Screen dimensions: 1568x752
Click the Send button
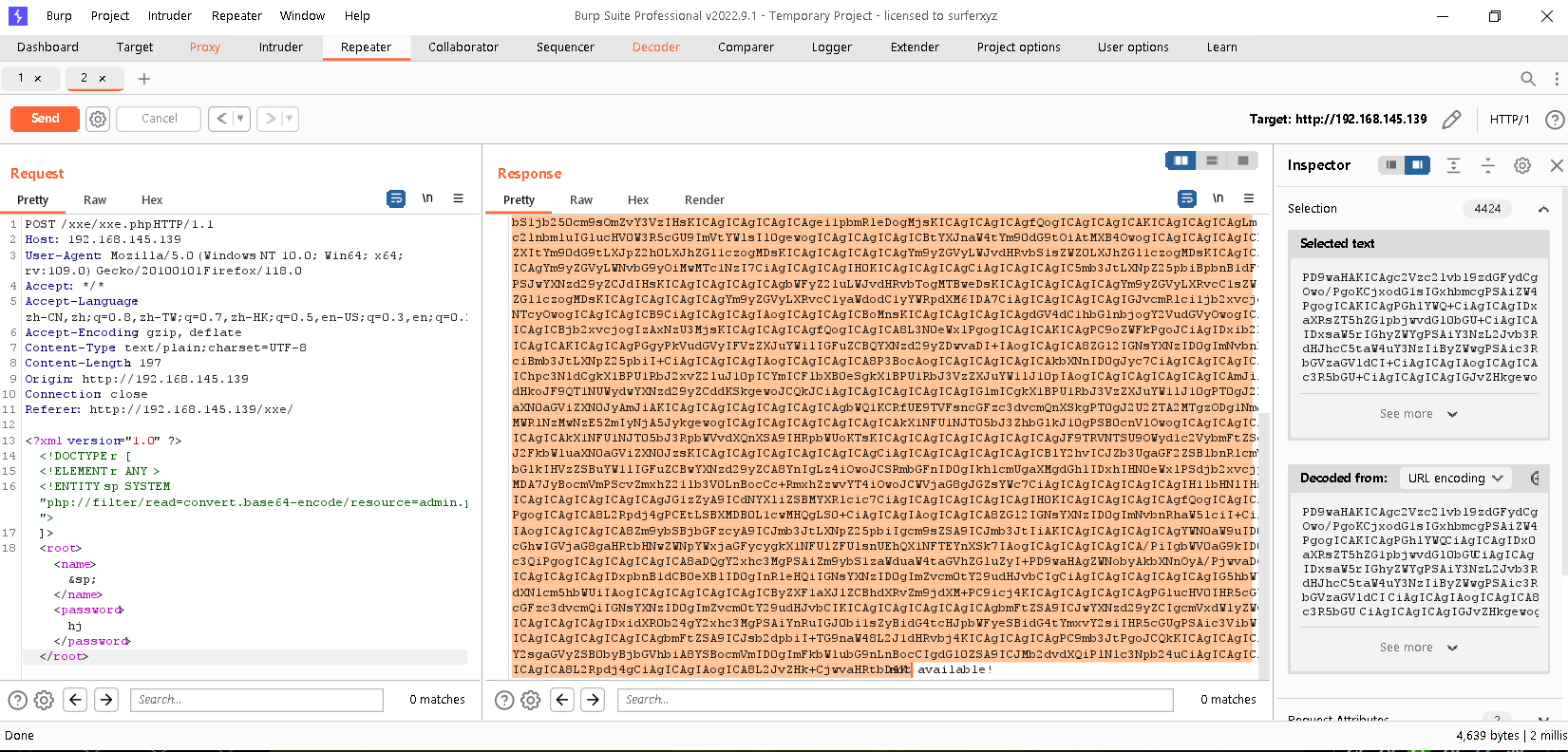point(46,119)
